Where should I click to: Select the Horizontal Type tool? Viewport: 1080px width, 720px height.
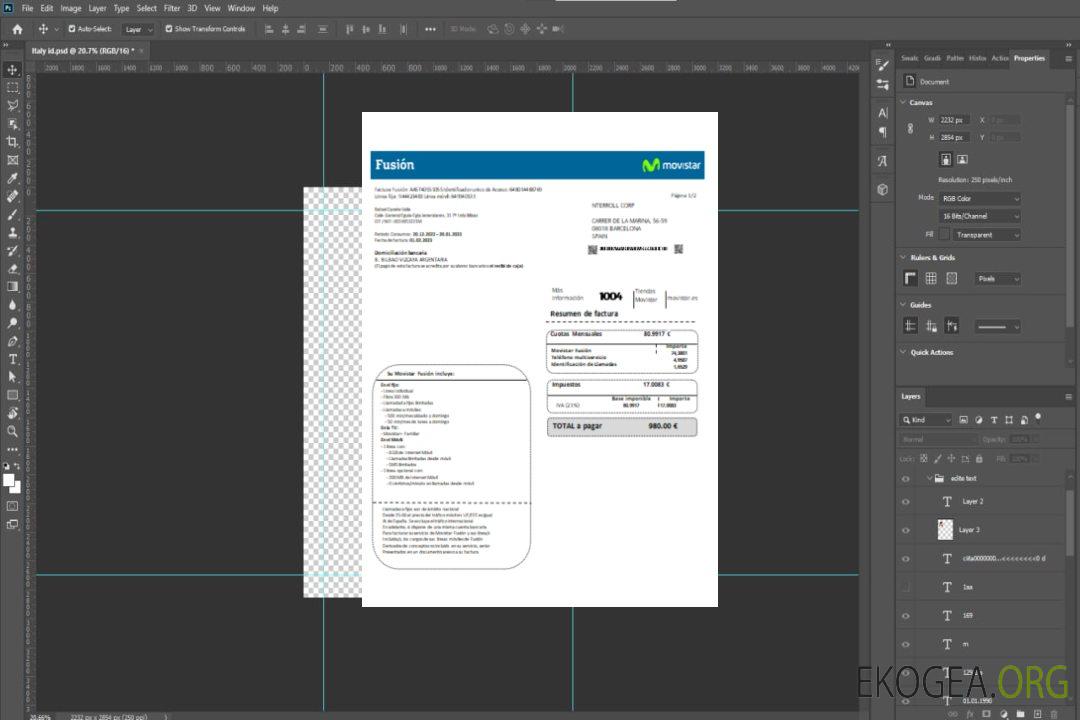pos(13,358)
